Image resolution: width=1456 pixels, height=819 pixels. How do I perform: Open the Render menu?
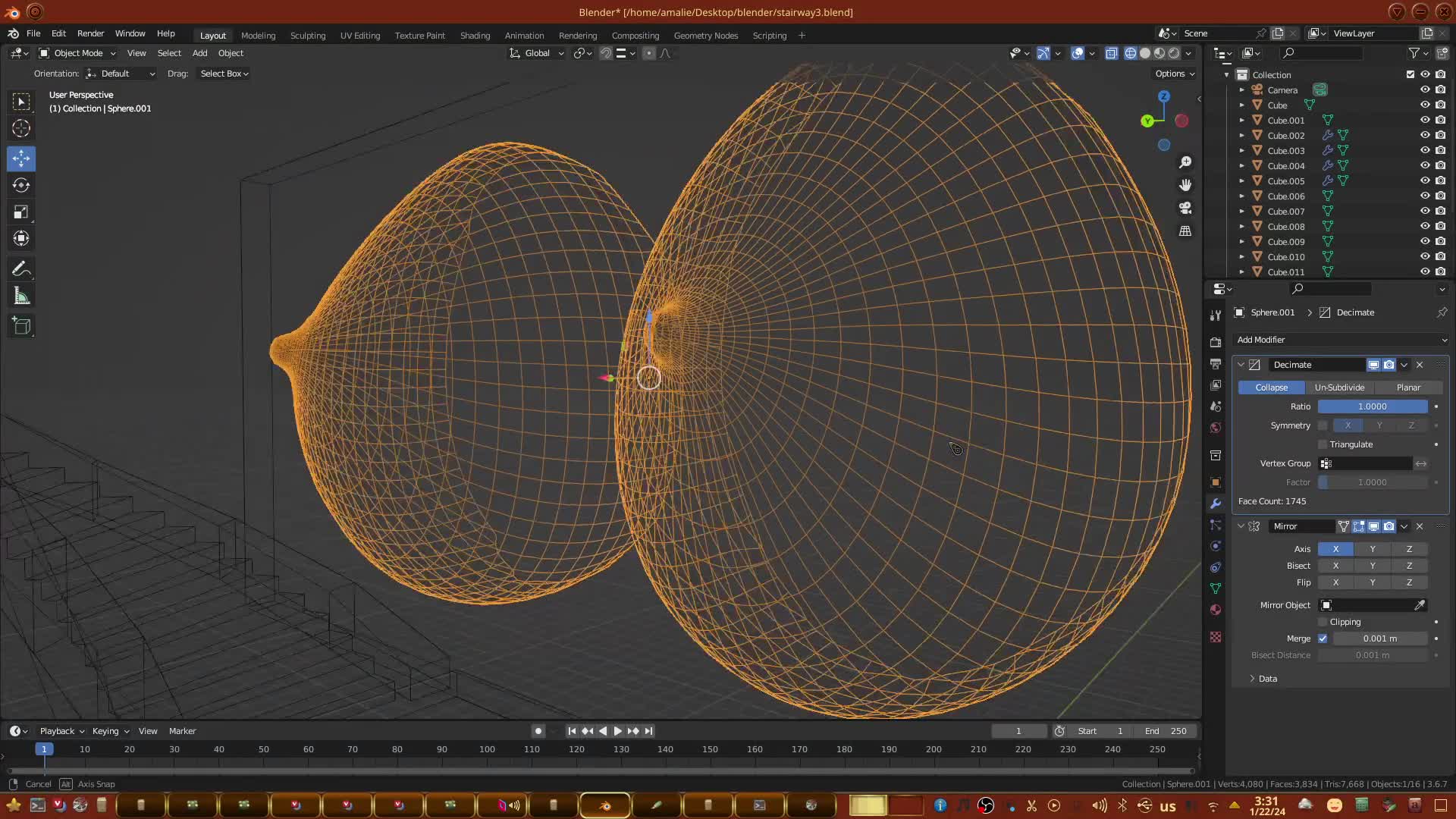click(x=90, y=33)
